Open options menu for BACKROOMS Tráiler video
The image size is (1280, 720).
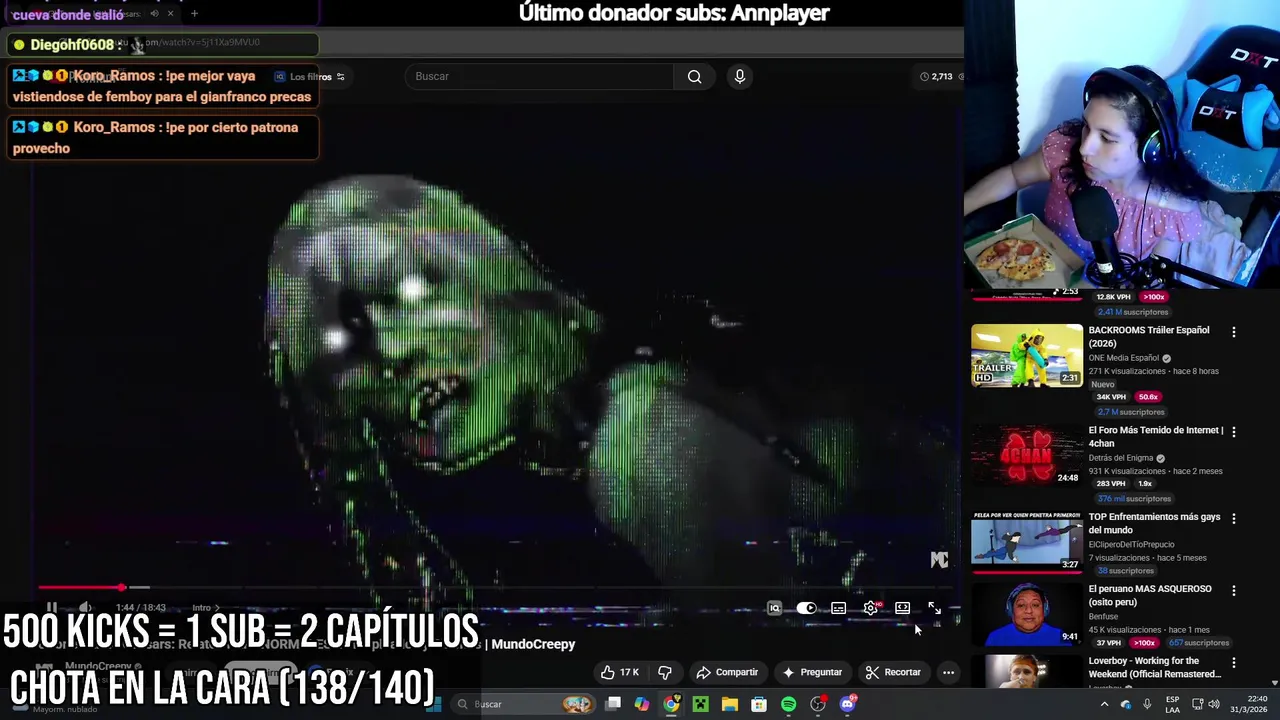click(x=1233, y=332)
